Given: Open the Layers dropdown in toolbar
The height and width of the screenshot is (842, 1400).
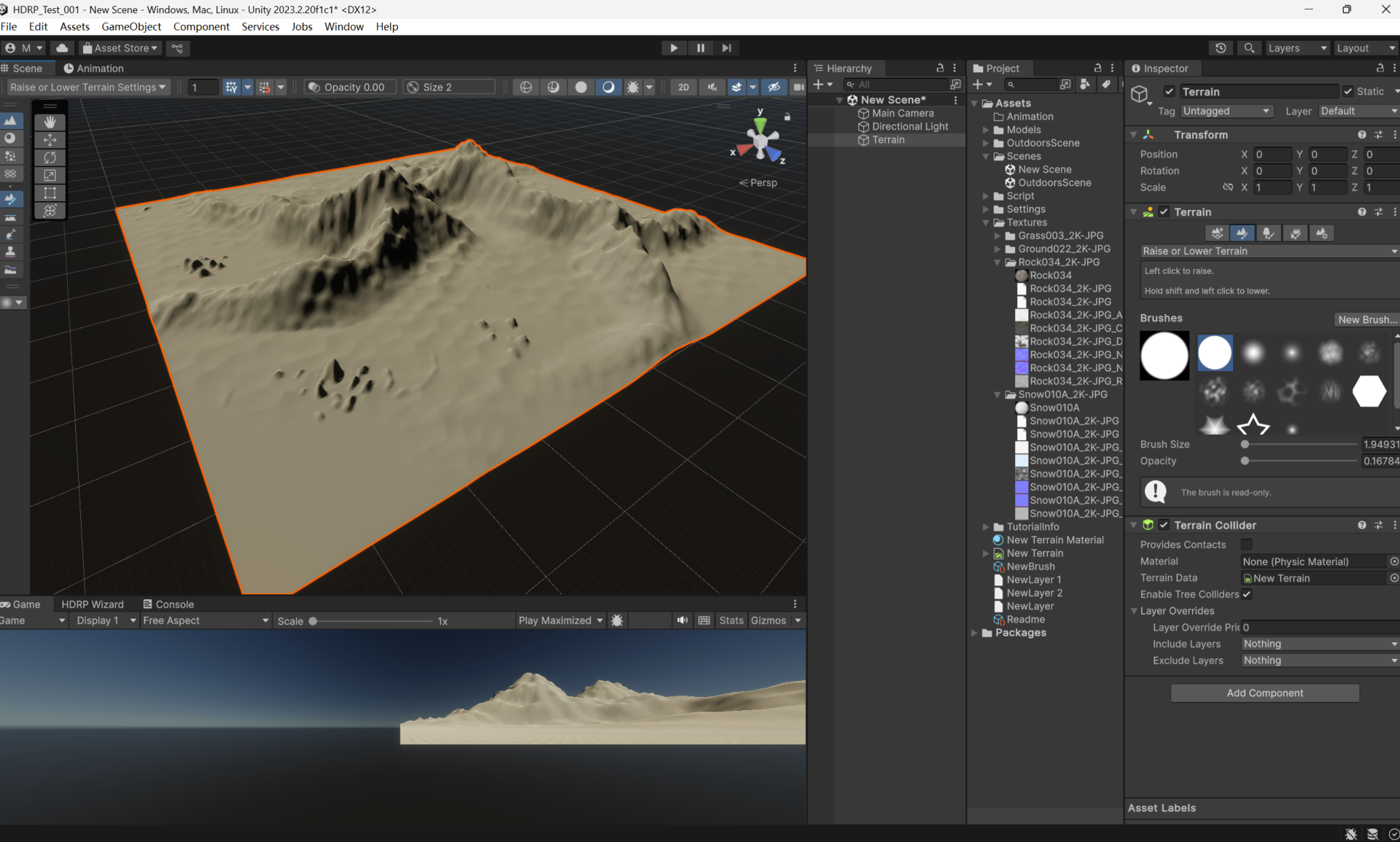Looking at the screenshot, I should click(x=1297, y=48).
